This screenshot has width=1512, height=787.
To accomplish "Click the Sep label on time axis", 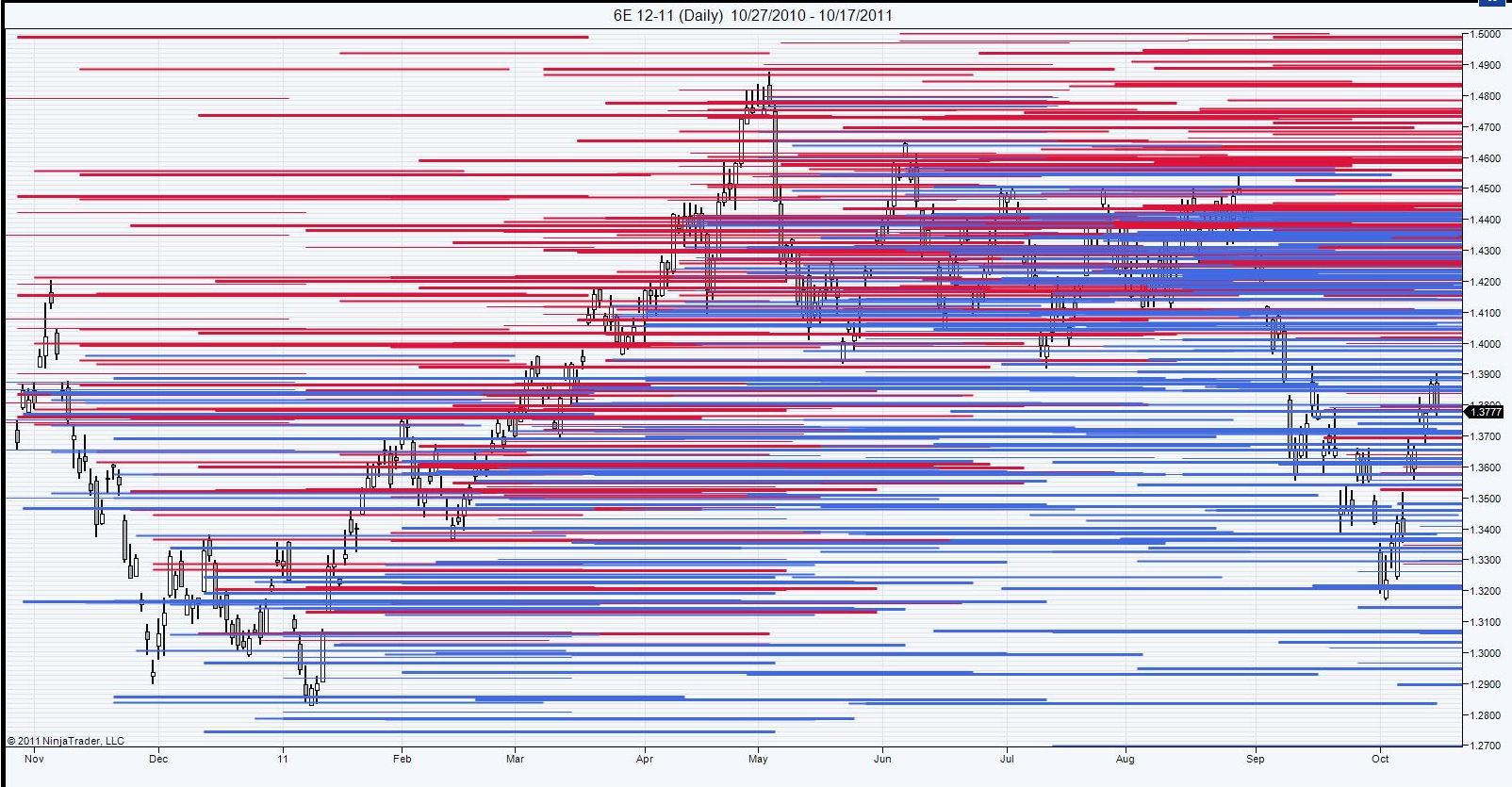I will coord(1256,759).
